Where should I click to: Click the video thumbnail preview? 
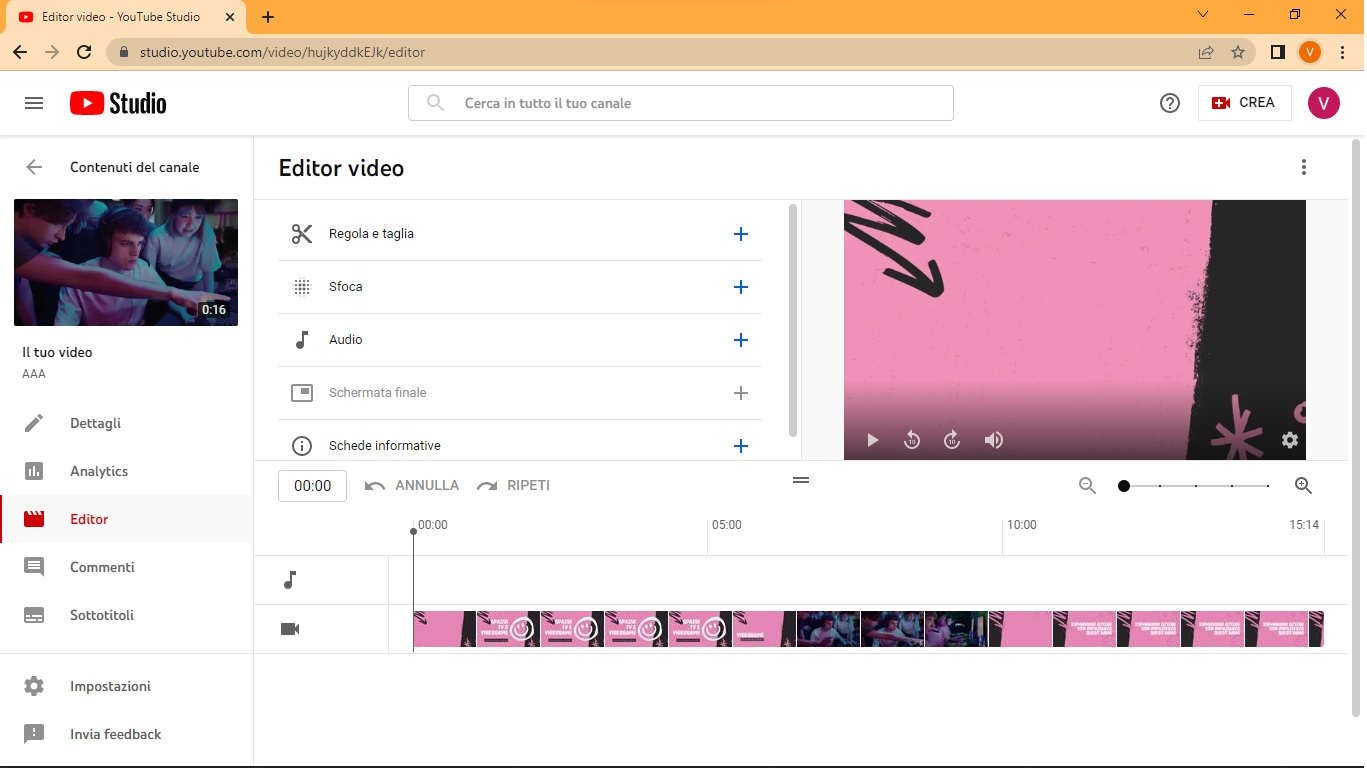pos(125,262)
